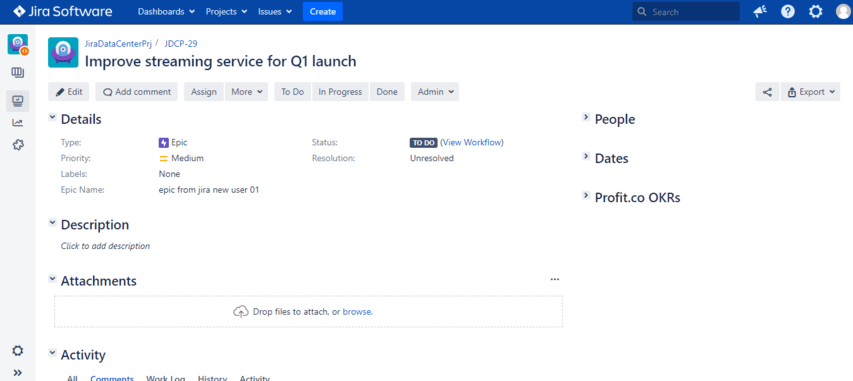
Task: Click the View Workflow link
Action: pyautogui.click(x=472, y=143)
